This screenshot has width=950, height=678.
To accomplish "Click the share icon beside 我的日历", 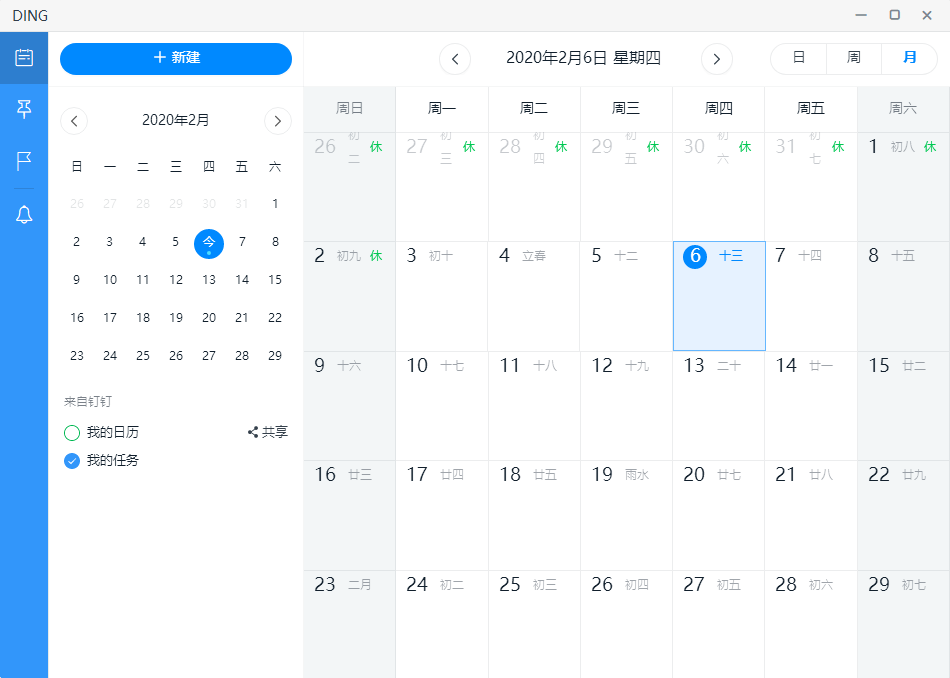I will [x=253, y=432].
